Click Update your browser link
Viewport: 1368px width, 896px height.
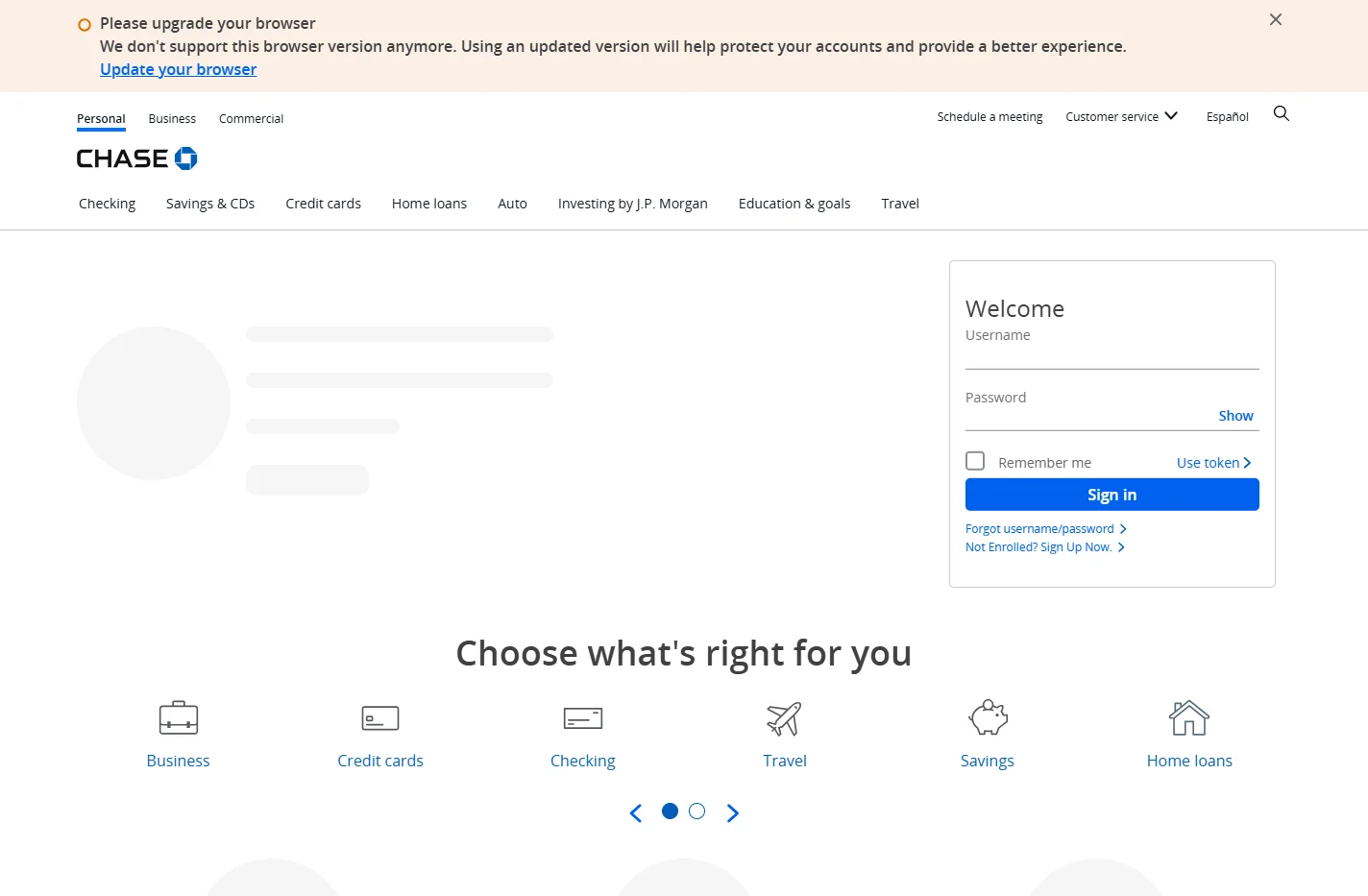179,69
